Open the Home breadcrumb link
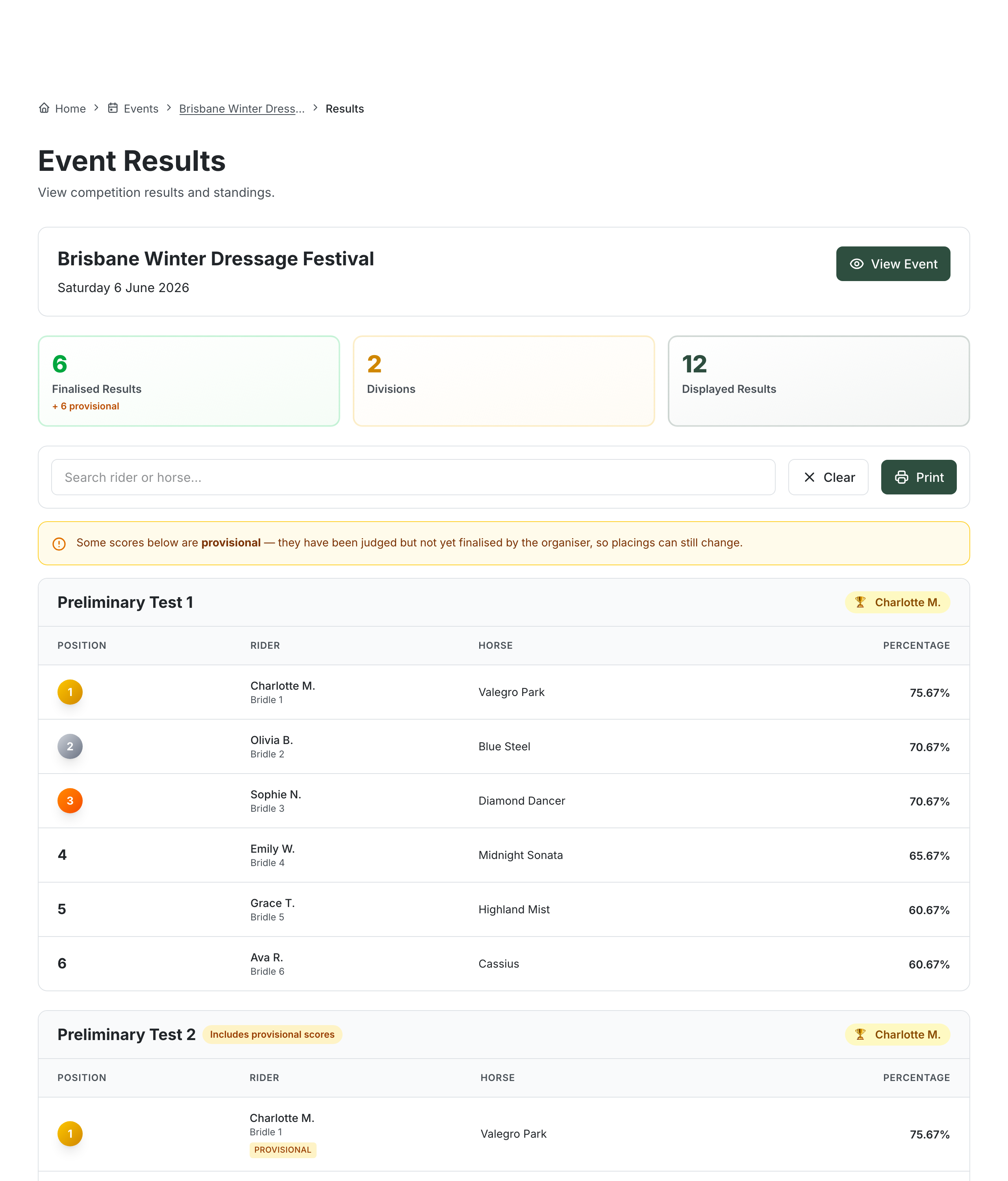The width and height of the screenshot is (1008, 1181). (x=62, y=108)
